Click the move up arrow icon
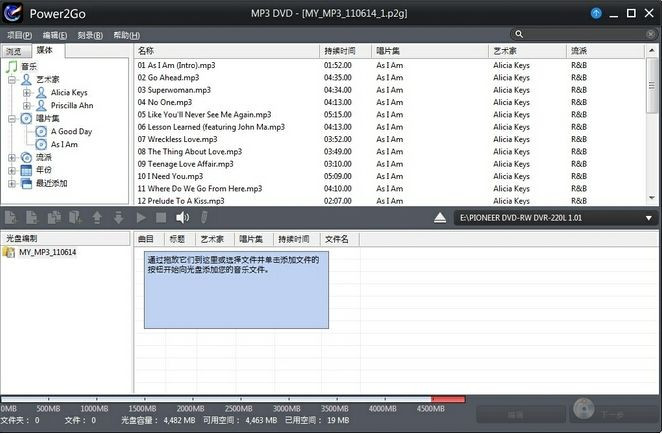Image resolution: width=662 pixels, height=434 pixels. tap(97, 217)
